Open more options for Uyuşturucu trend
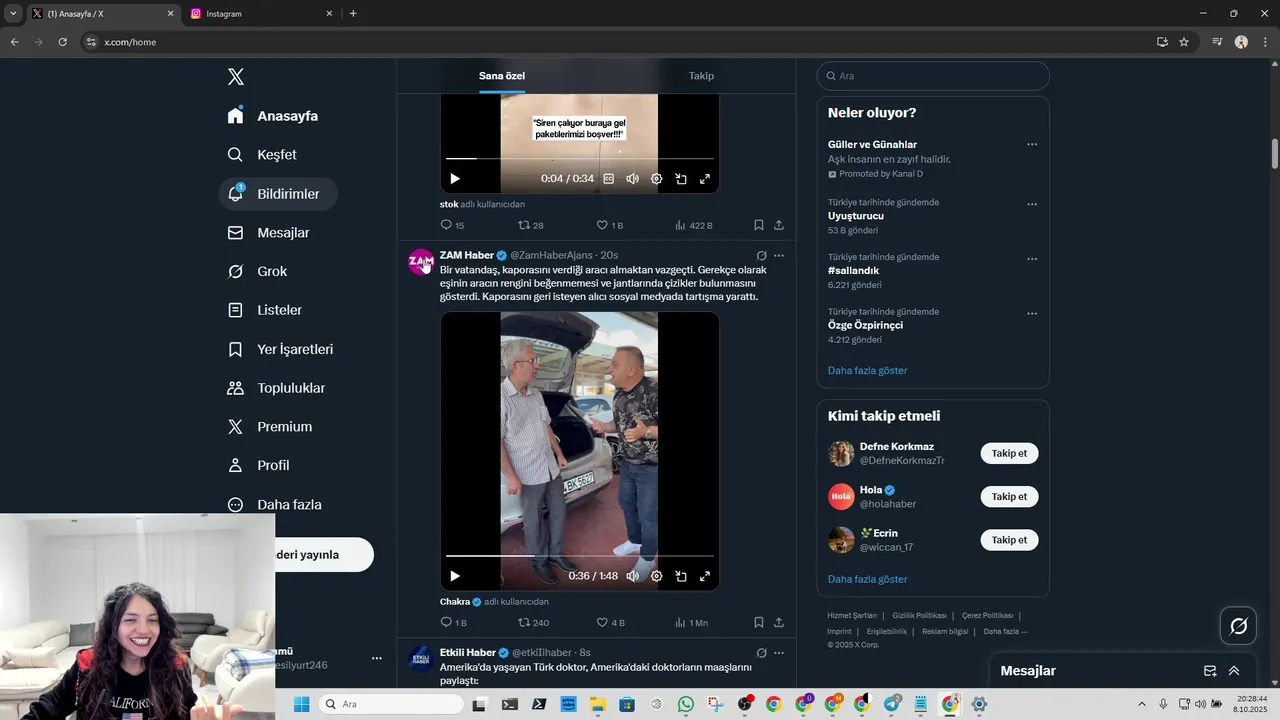Viewport: 1280px width, 720px height. [1032, 204]
